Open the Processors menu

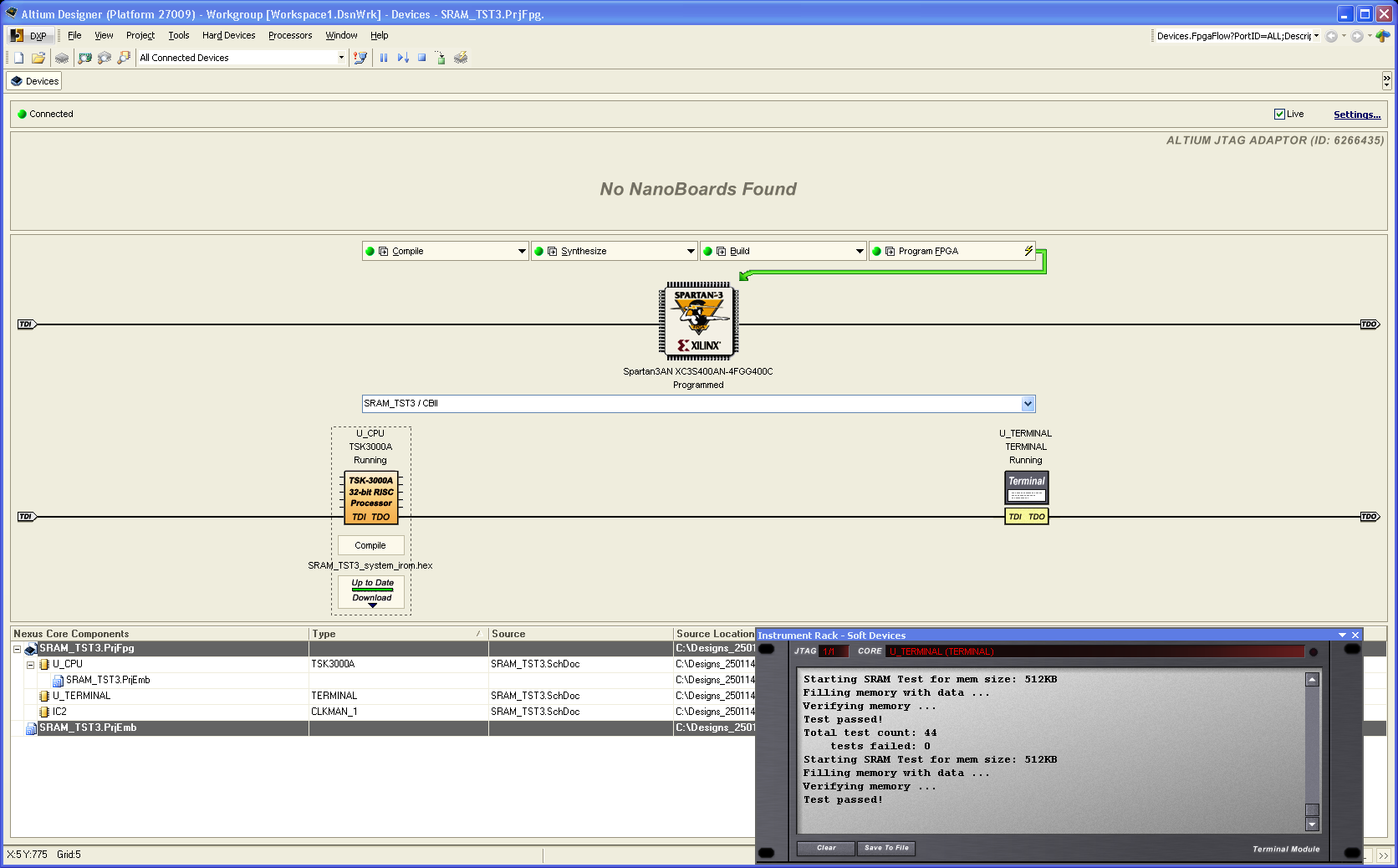[290, 35]
